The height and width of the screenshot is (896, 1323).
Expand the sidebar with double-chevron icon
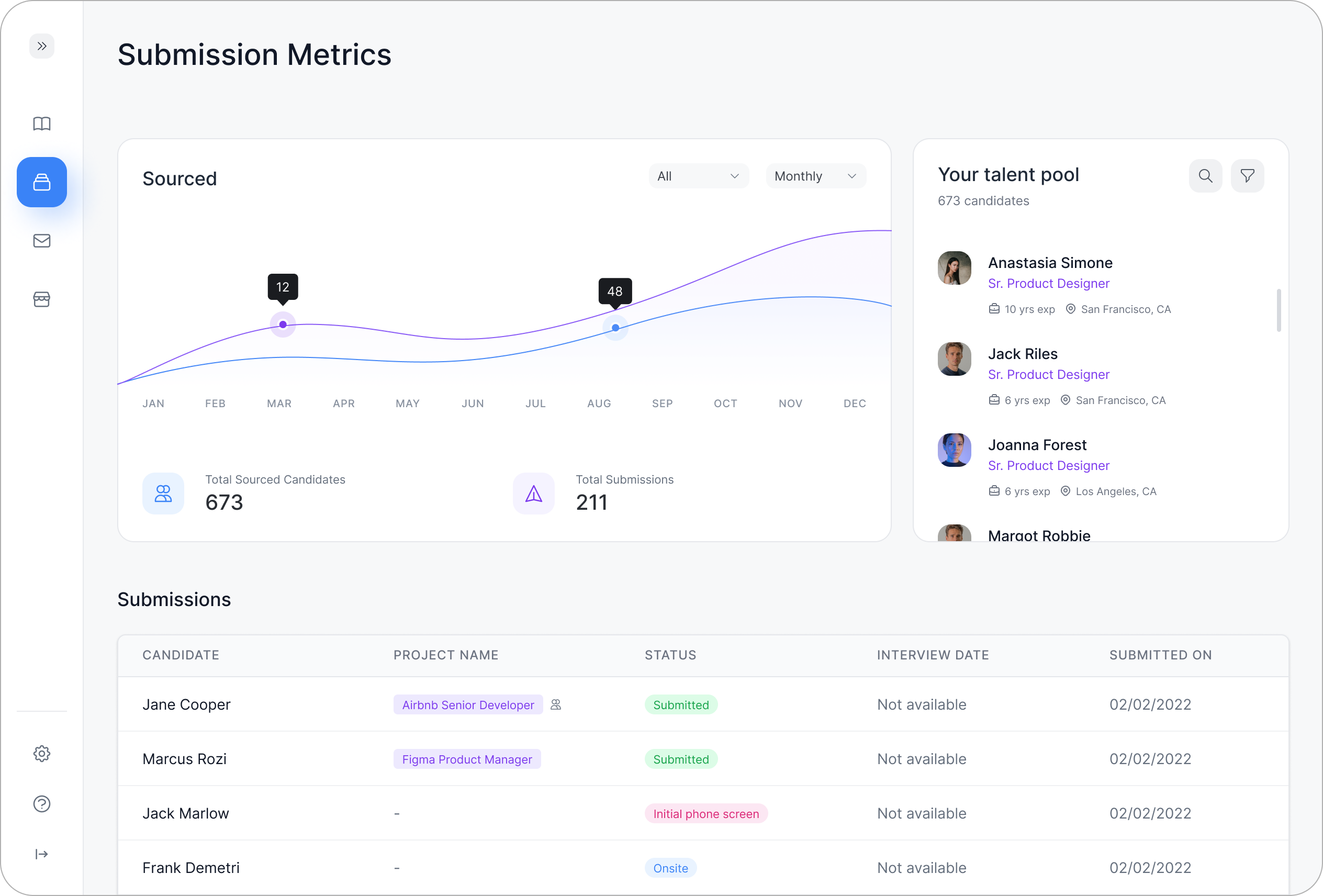pos(41,46)
